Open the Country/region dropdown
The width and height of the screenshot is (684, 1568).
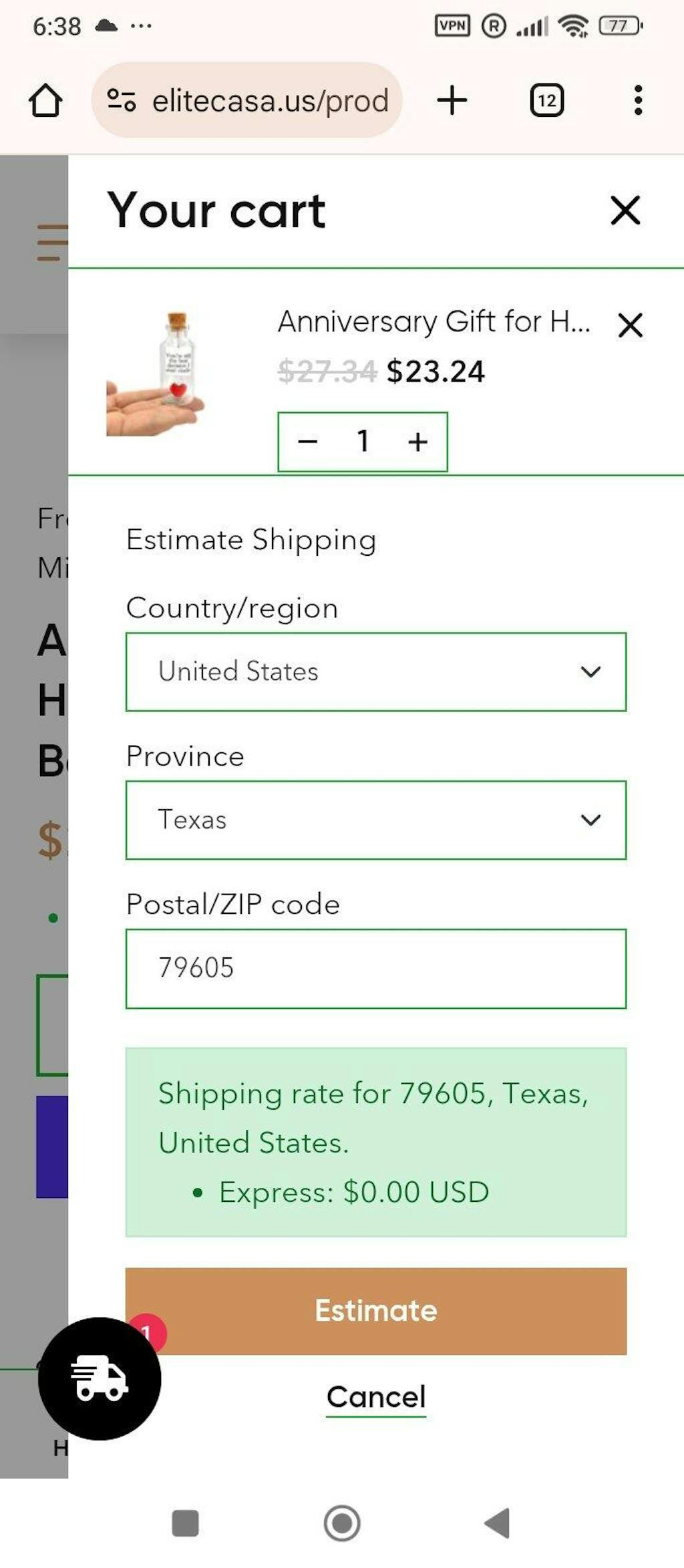[x=375, y=671]
